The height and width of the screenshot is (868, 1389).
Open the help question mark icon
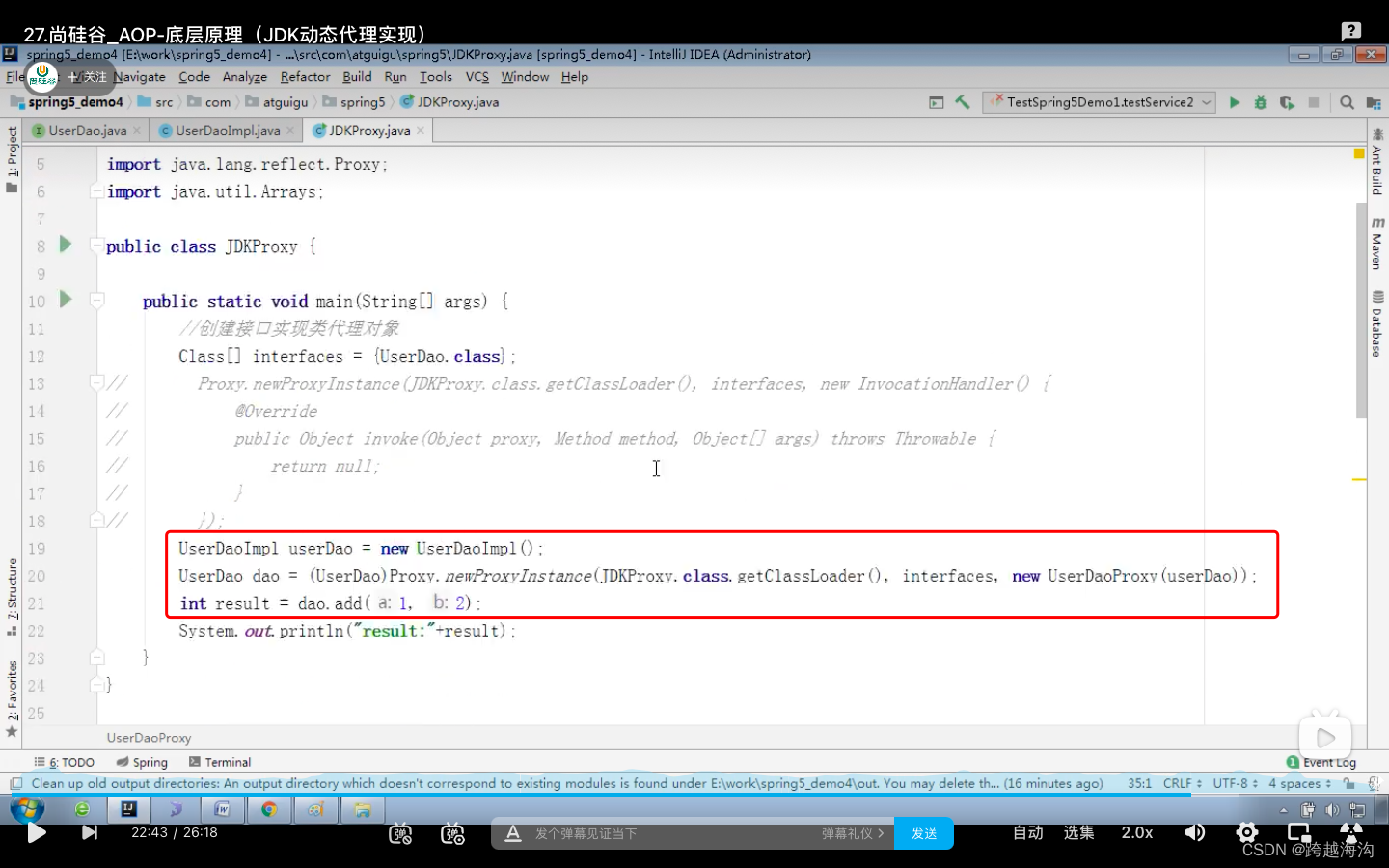(1351, 31)
